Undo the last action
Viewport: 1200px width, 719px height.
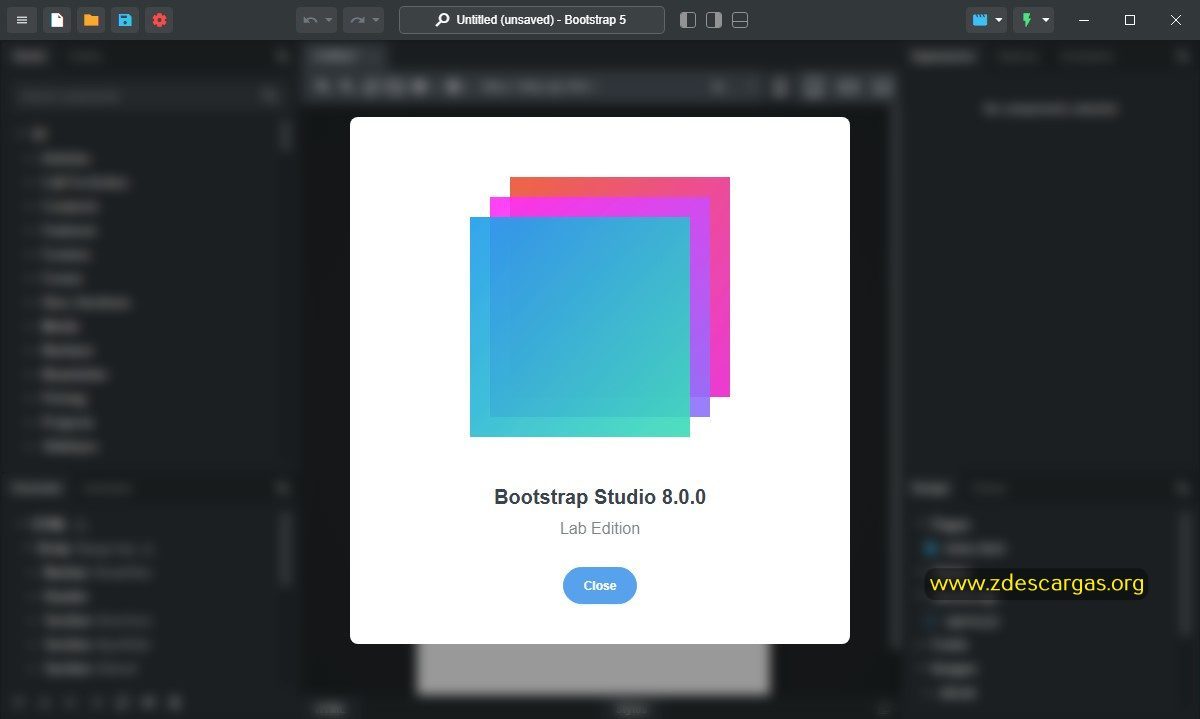(x=311, y=20)
